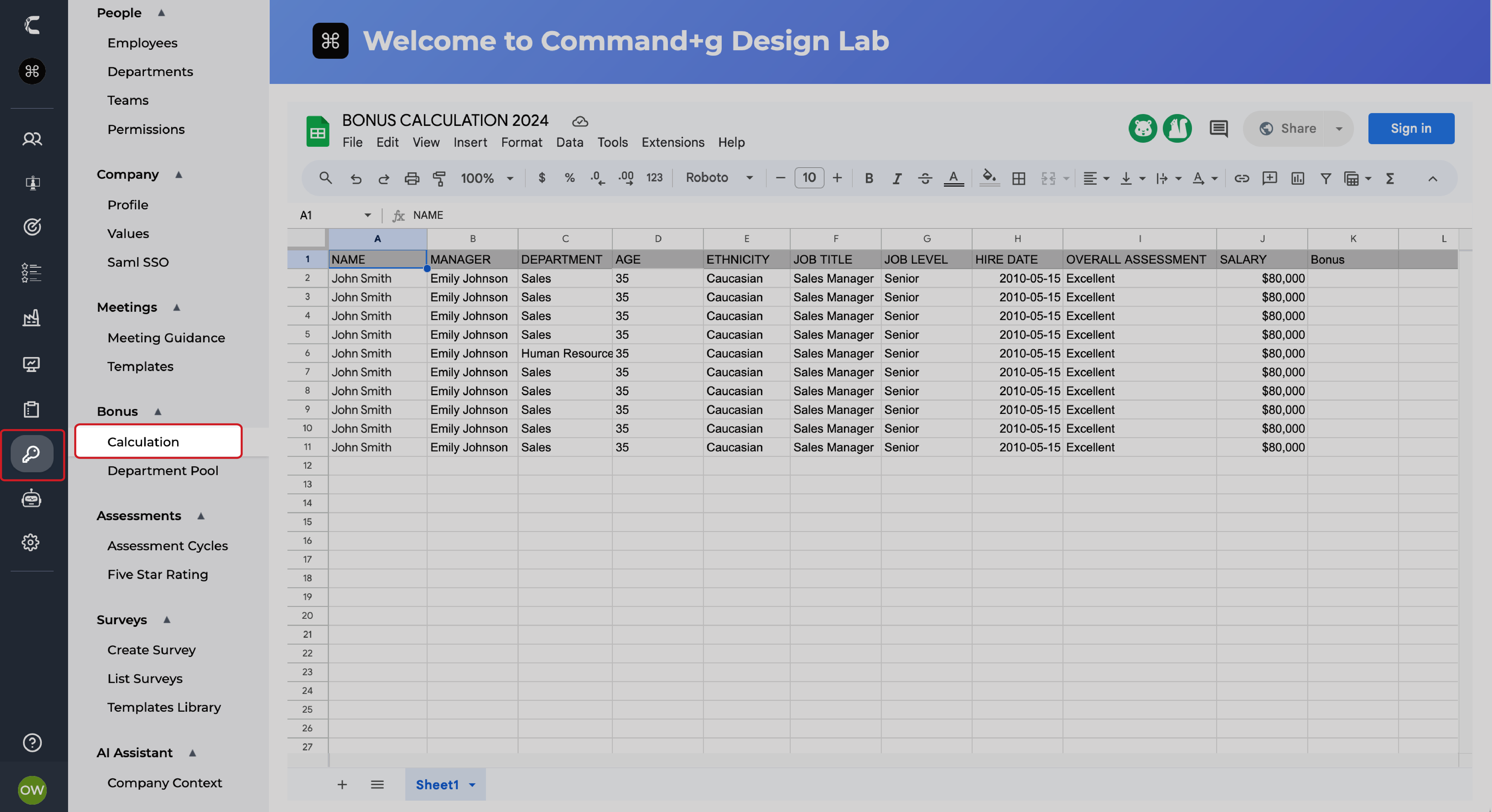The image size is (1492, 812).
Task: Toggle bold formatting
Action: coord(868,178)
